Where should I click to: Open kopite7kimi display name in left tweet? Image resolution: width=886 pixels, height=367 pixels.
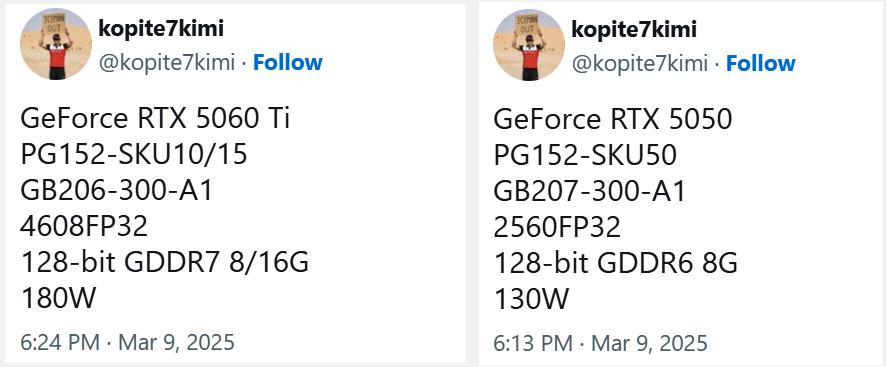click(161, 28)
